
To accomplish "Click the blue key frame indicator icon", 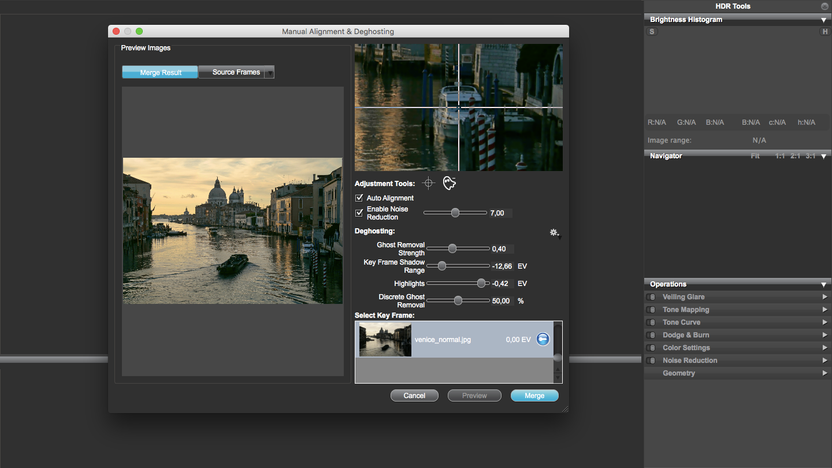I will click(x=543, y=339).
